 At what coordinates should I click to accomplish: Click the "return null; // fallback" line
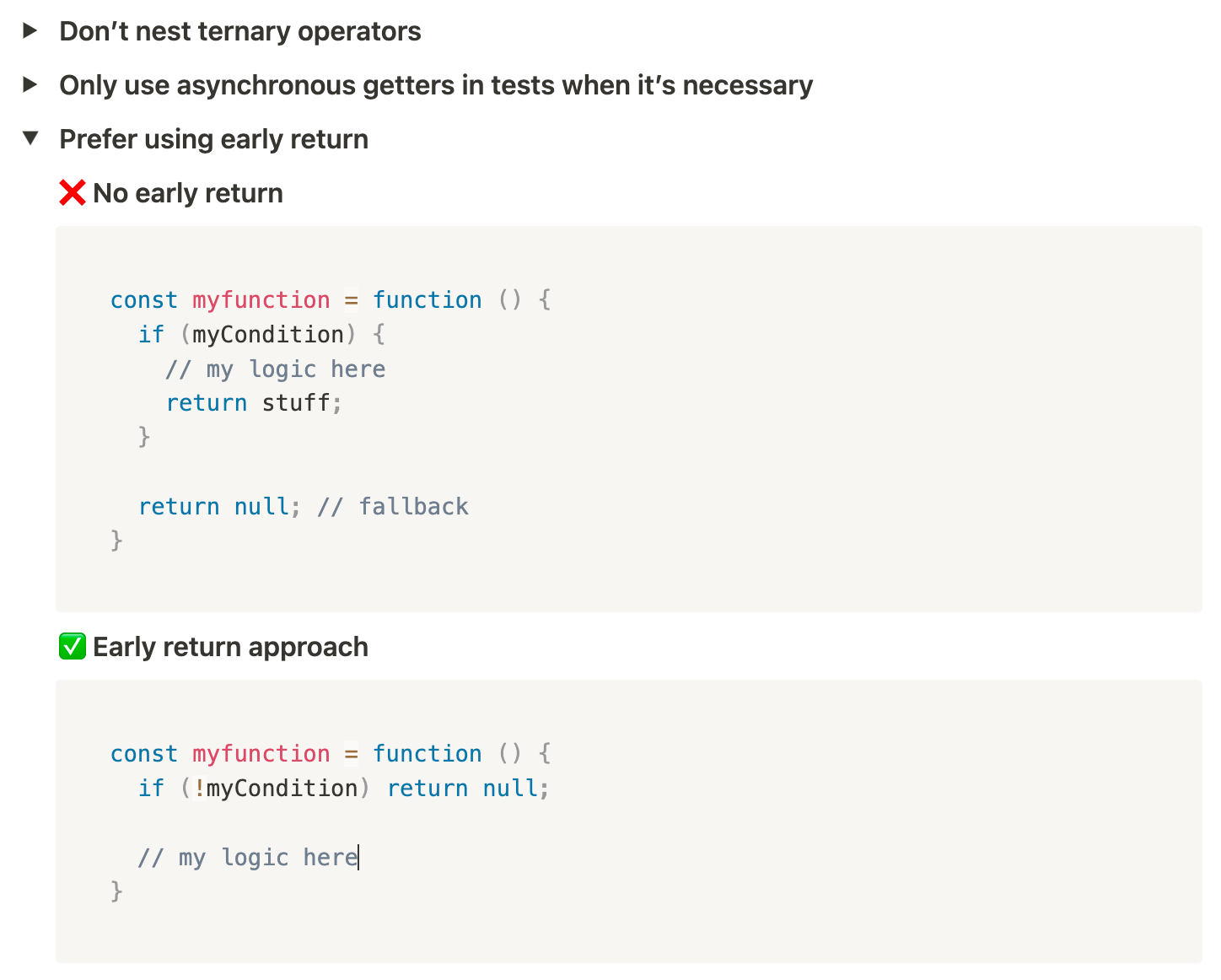pyautogui.click(x=303, y=506)
